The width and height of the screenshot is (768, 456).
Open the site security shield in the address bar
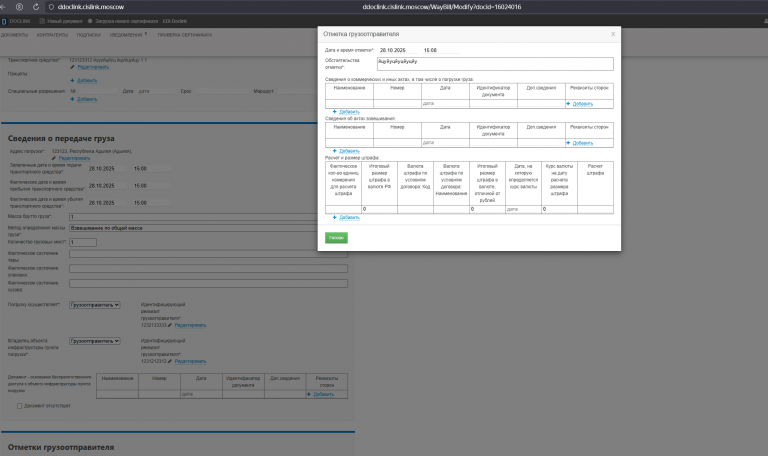(x=51, y=7)
